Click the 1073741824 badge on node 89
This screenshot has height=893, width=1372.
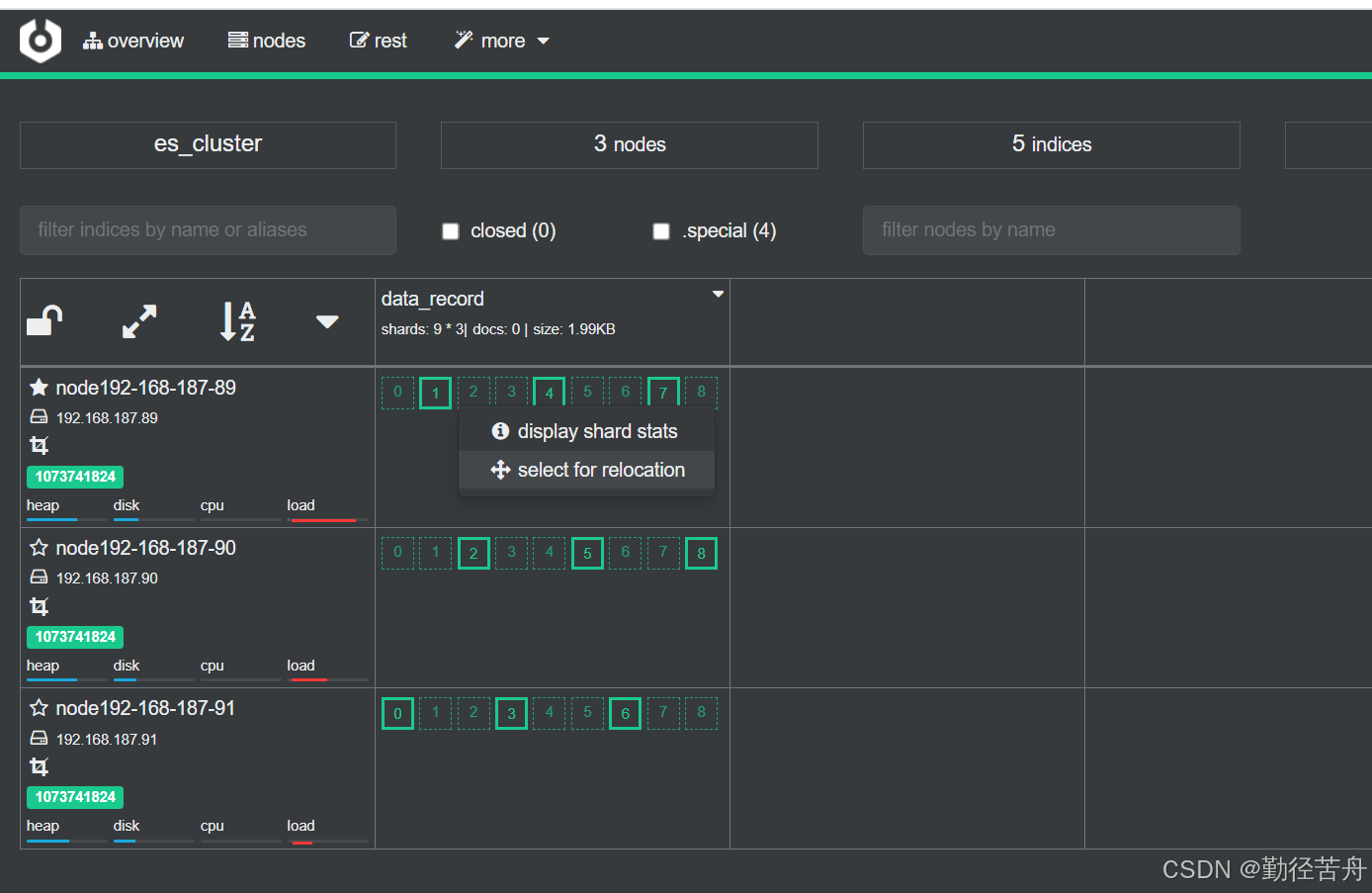point(75,477)
